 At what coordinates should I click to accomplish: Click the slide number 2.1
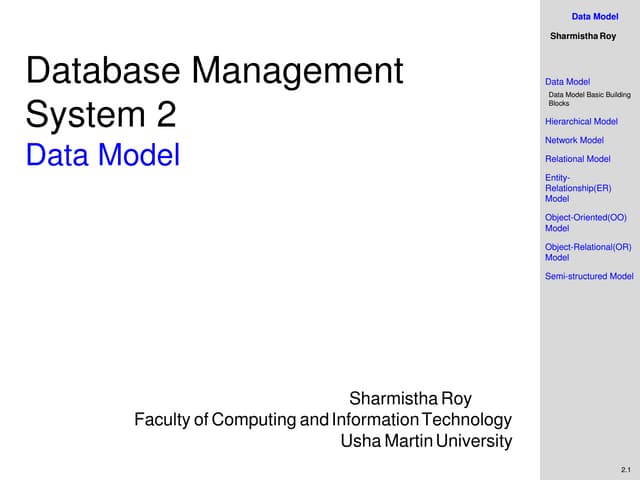pos(626,469)
